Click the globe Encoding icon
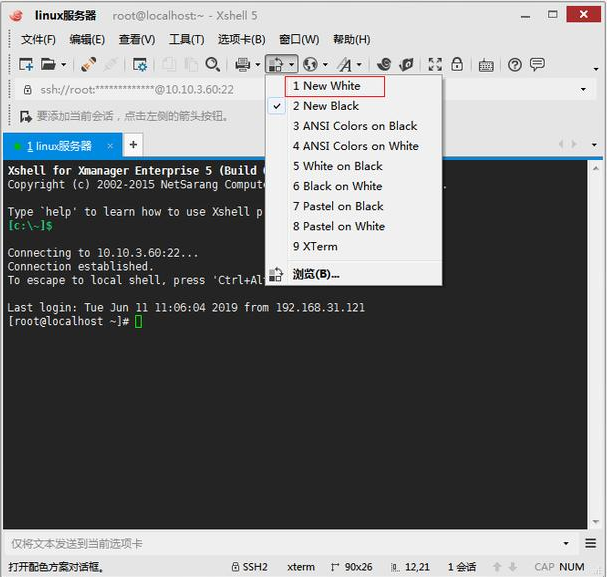 310,65
